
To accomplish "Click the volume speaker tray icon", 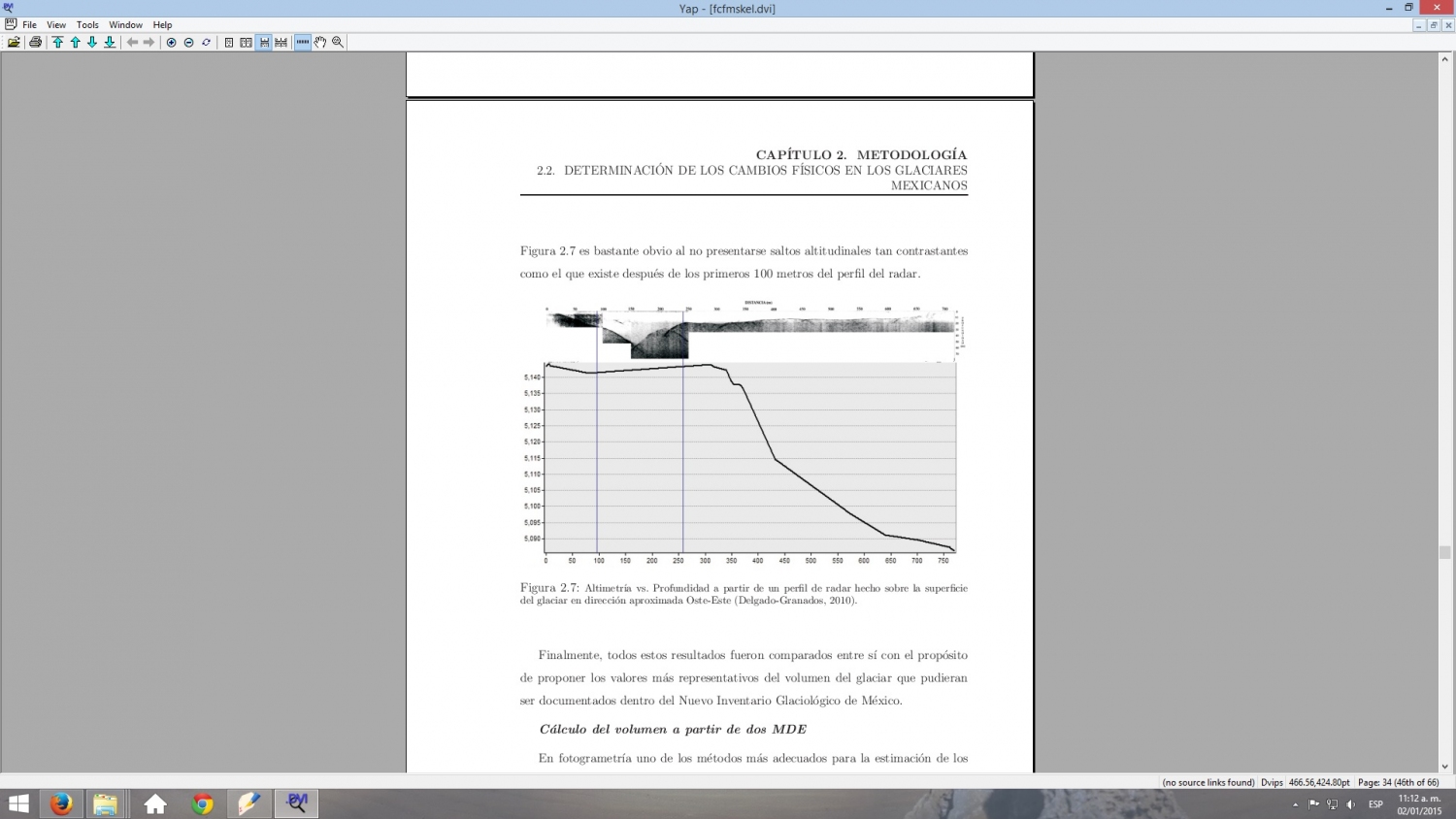I will 1351,804.
